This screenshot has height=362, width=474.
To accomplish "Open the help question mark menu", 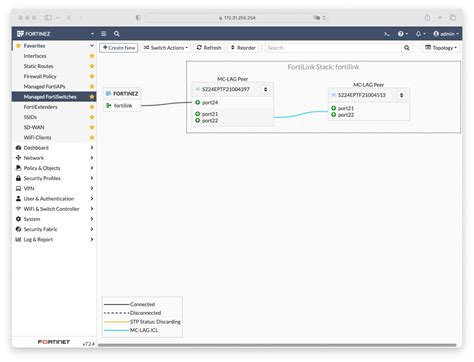I will tap(403, 34).
